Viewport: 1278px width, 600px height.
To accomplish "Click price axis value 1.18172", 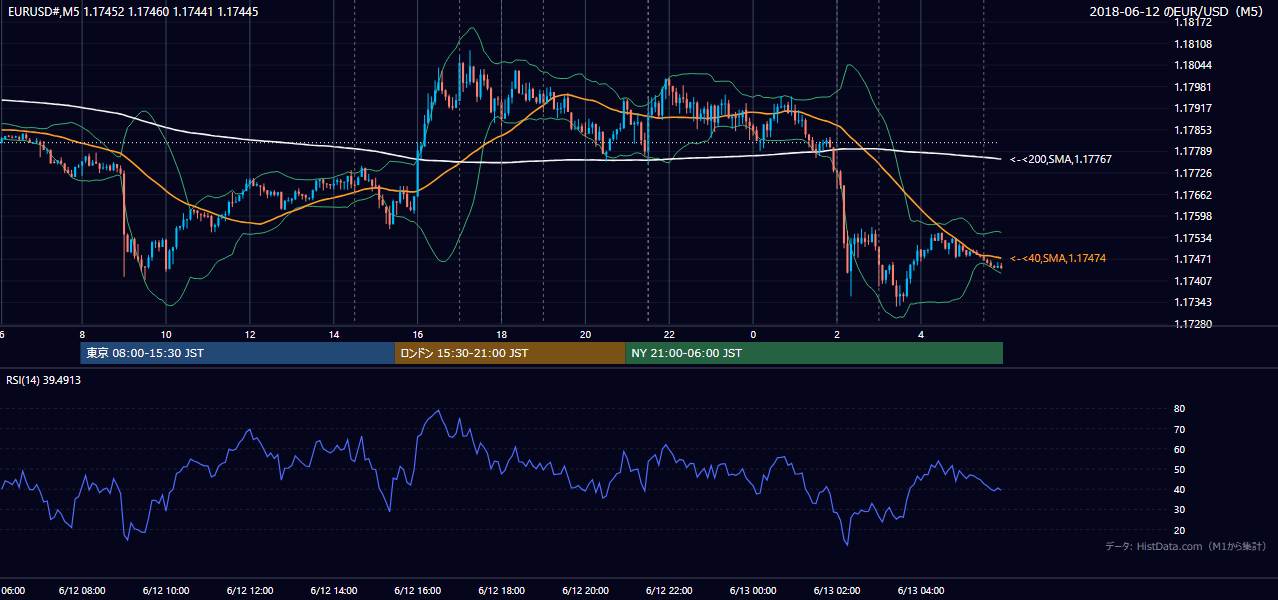I will [1193, 22].
